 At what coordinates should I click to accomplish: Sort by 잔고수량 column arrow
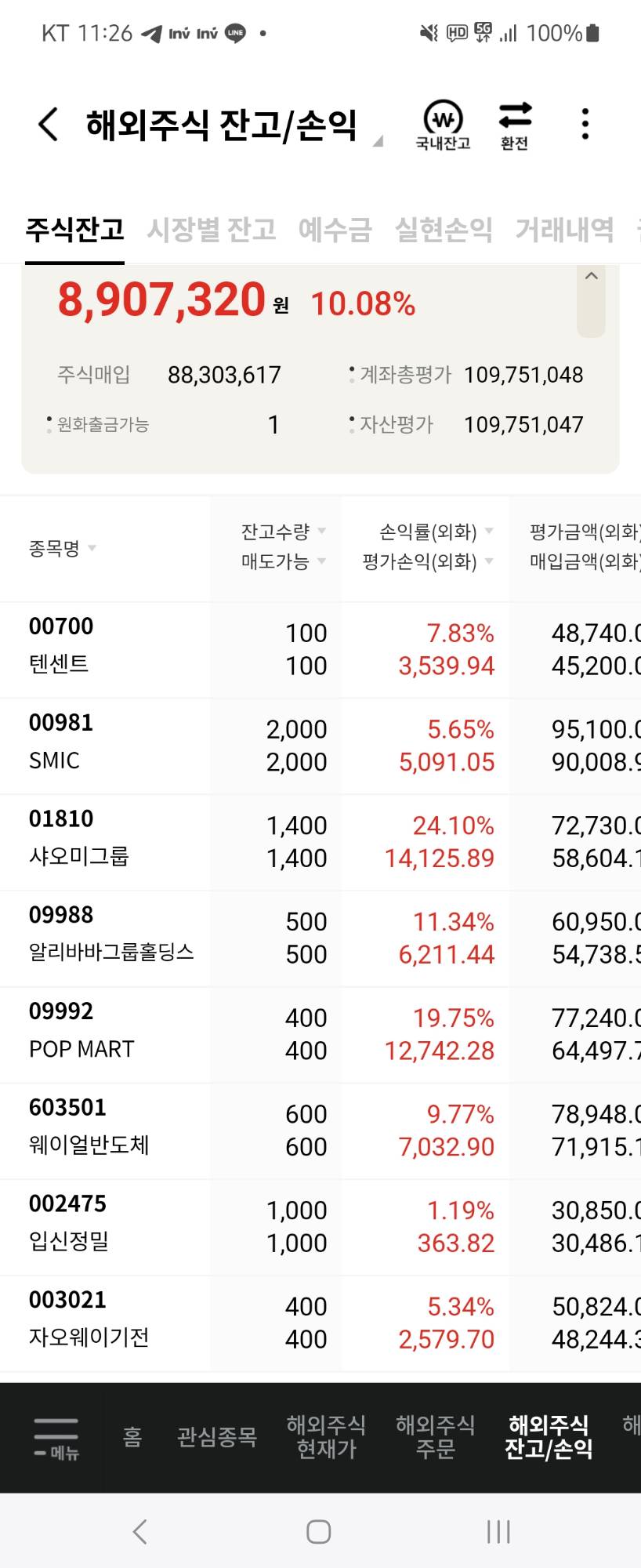[x=321, y=532]
